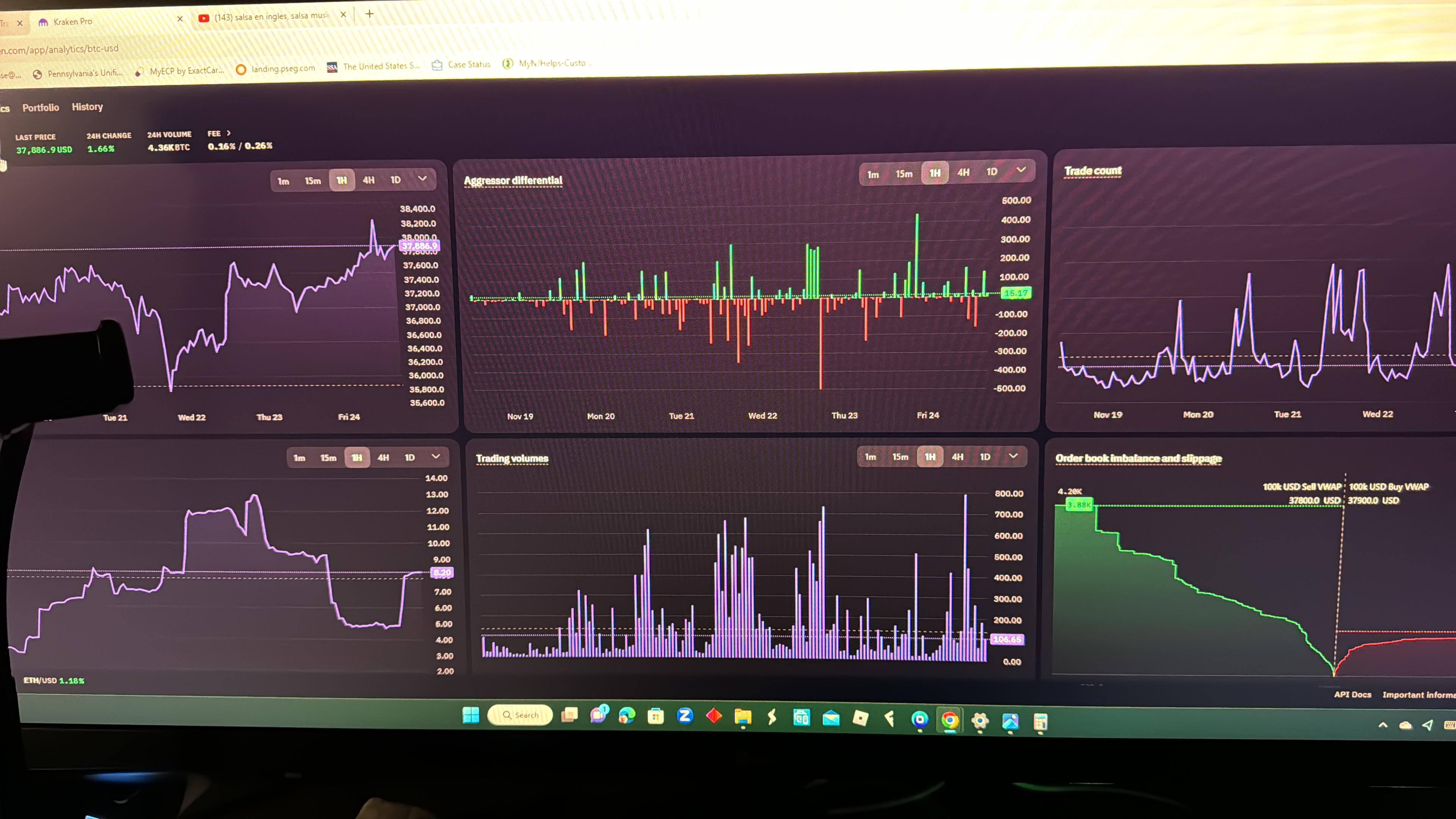Expand the Aggressor differential timeframe dropdown arrow
The image size is (1456, 819).
tap(1021, 170)
